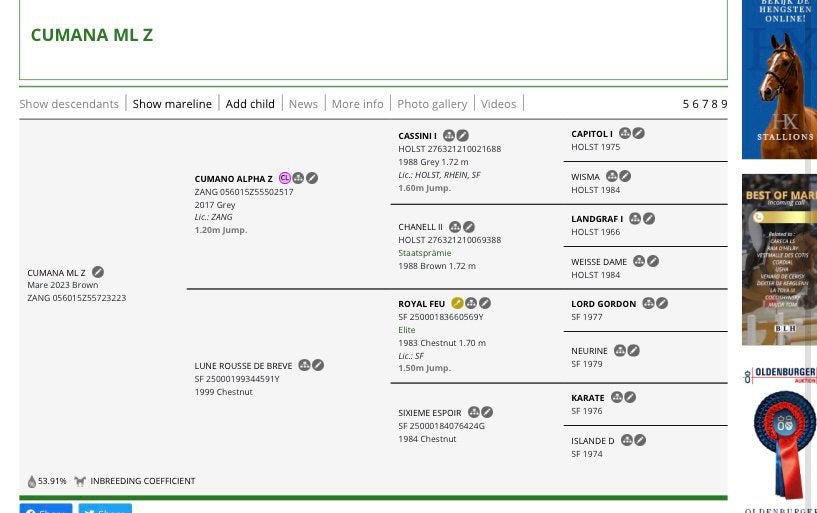Open progeny icon for Capitol I

[x=625, y=133]
